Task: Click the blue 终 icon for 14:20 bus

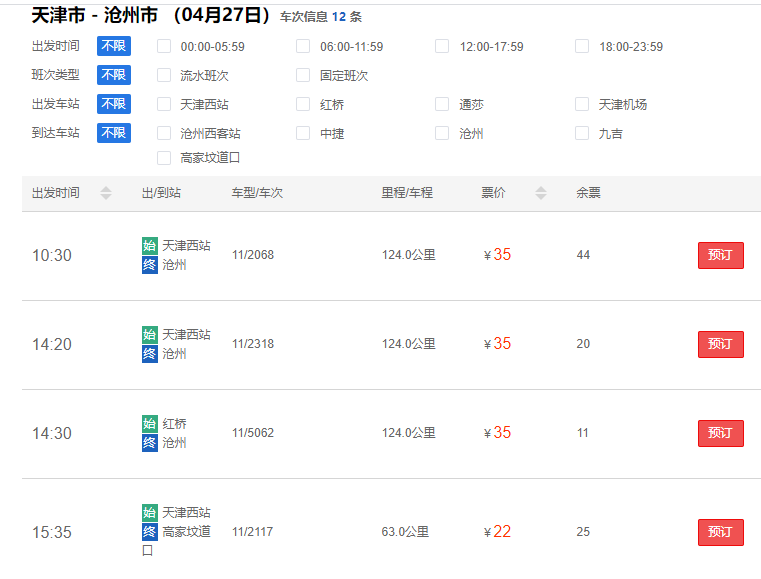Action: (150, 354)
